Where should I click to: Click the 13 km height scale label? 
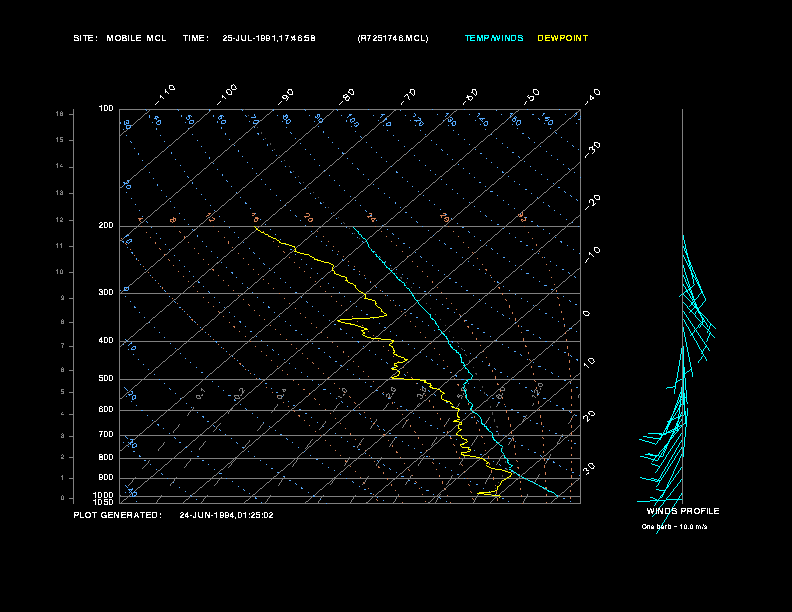click(x=60, y=193)
